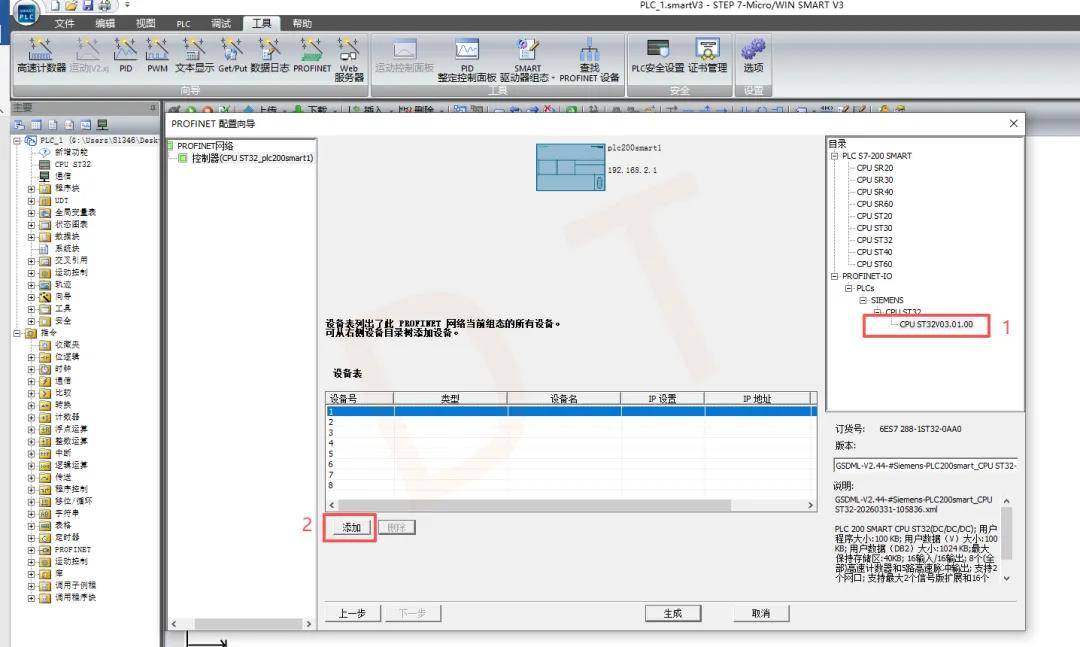The width and height of the screenshot is (1080, 647).
Task: Expand the 状态图表 node
Action: tap(31, 225)
